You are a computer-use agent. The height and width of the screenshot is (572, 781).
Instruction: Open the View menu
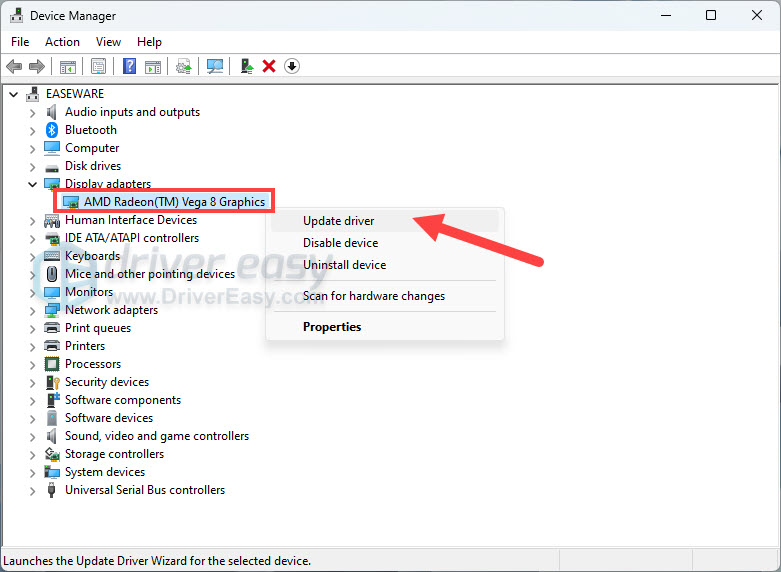tap(108, 42)
